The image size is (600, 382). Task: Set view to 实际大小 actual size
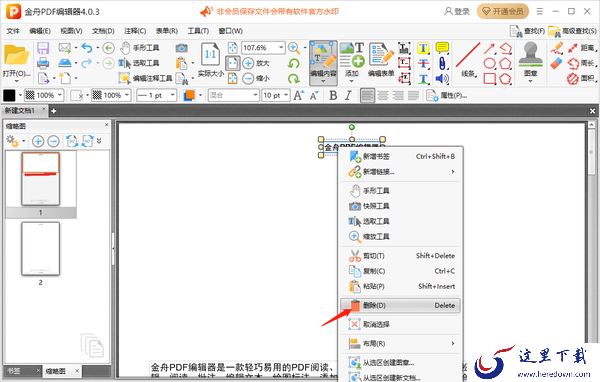[x=210, y=60]
